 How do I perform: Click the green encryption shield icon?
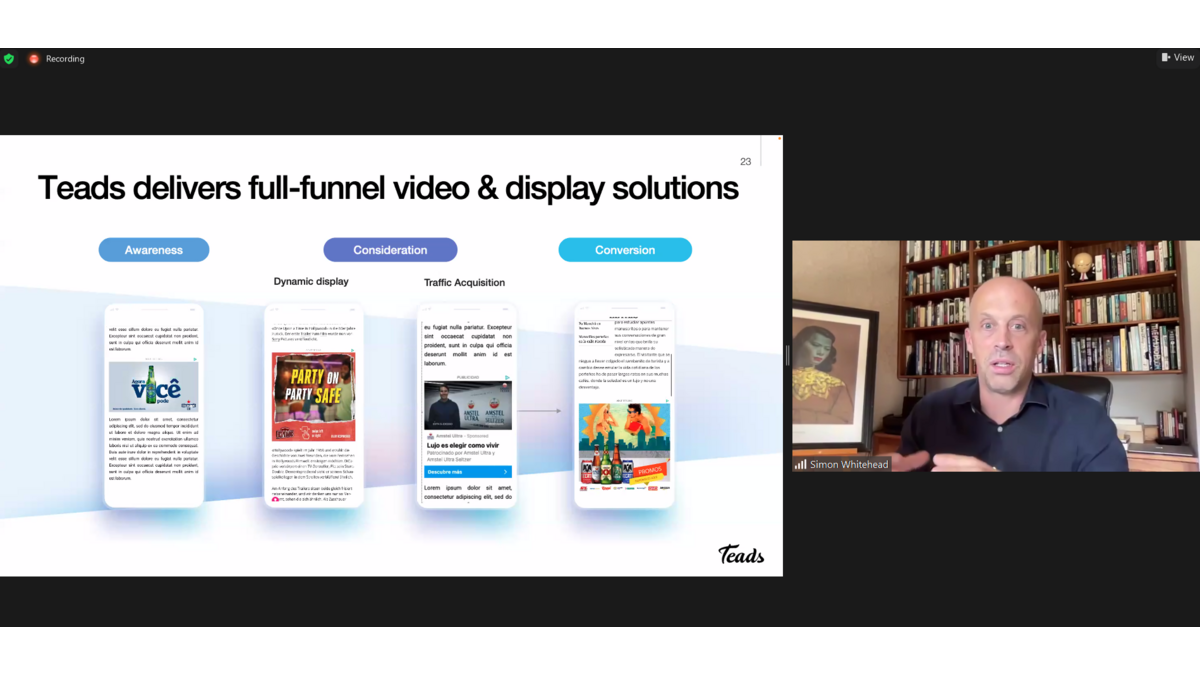[9, 59]
